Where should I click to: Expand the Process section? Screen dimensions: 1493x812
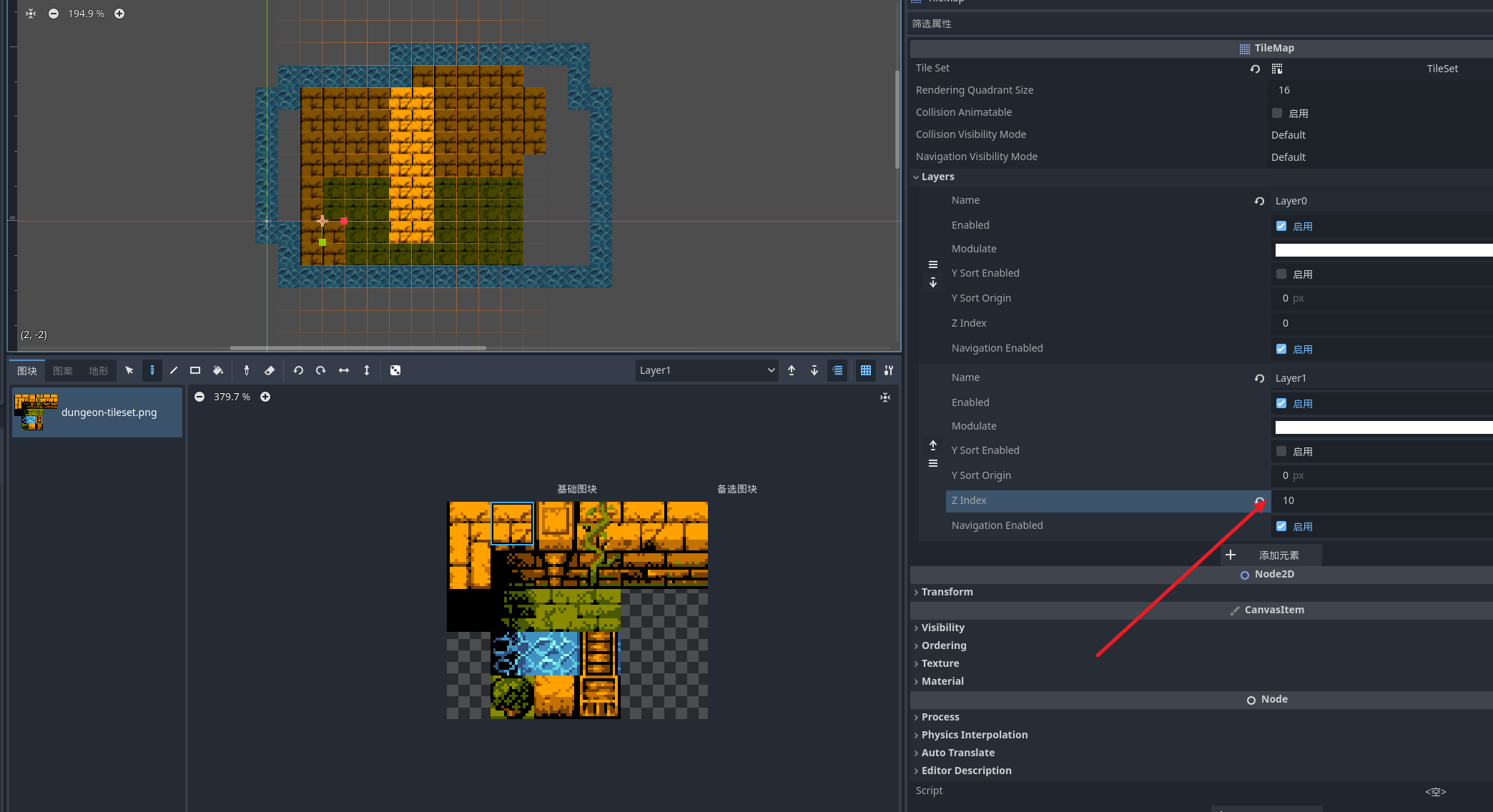click(x=940, y=717)
